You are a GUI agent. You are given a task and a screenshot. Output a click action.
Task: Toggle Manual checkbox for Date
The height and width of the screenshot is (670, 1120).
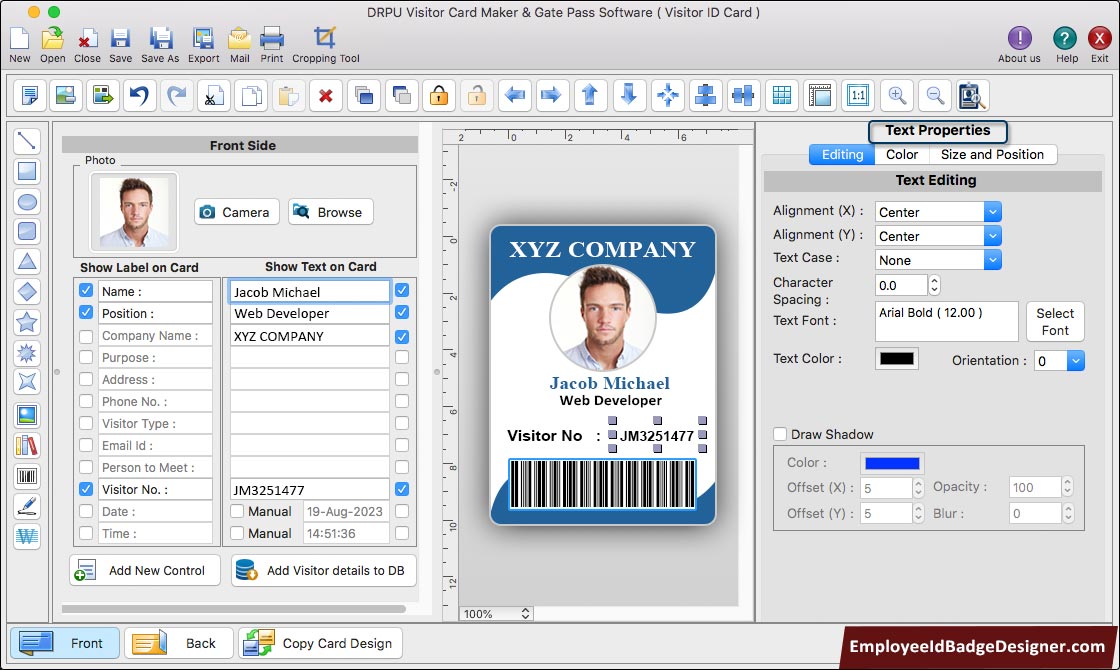tap(237, 511)
